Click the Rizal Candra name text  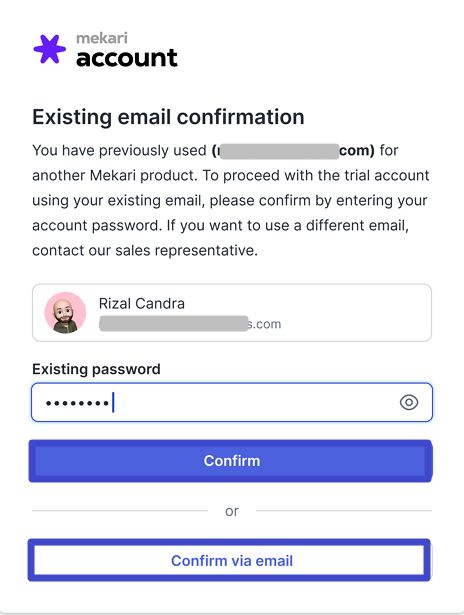point(142,304)
